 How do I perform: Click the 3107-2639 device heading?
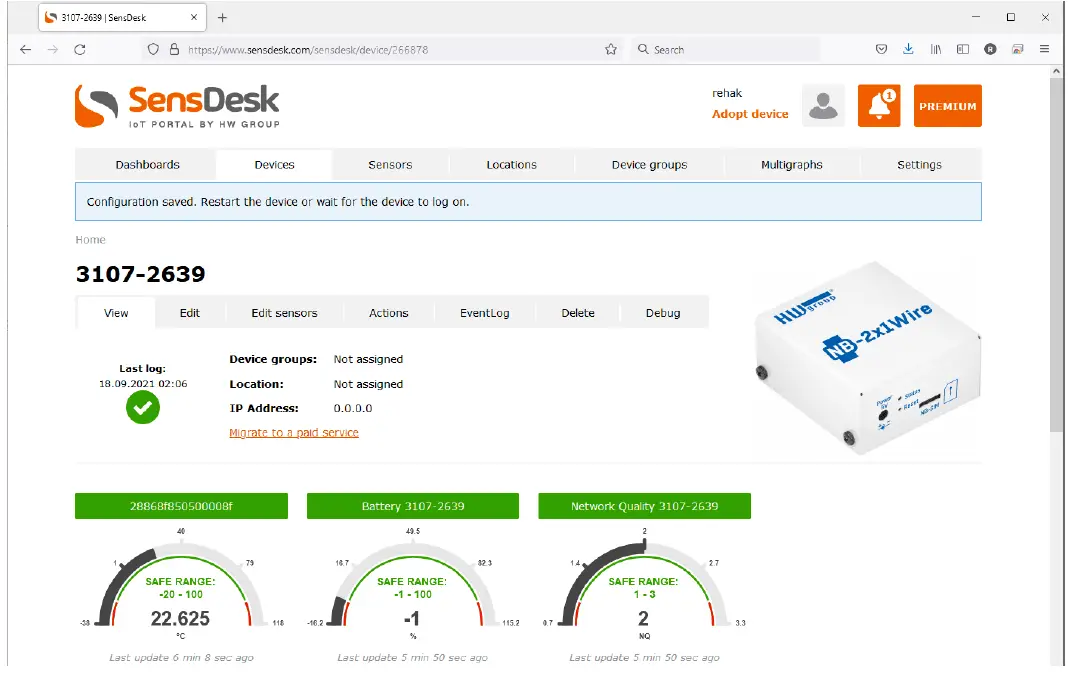pos(141,274)
